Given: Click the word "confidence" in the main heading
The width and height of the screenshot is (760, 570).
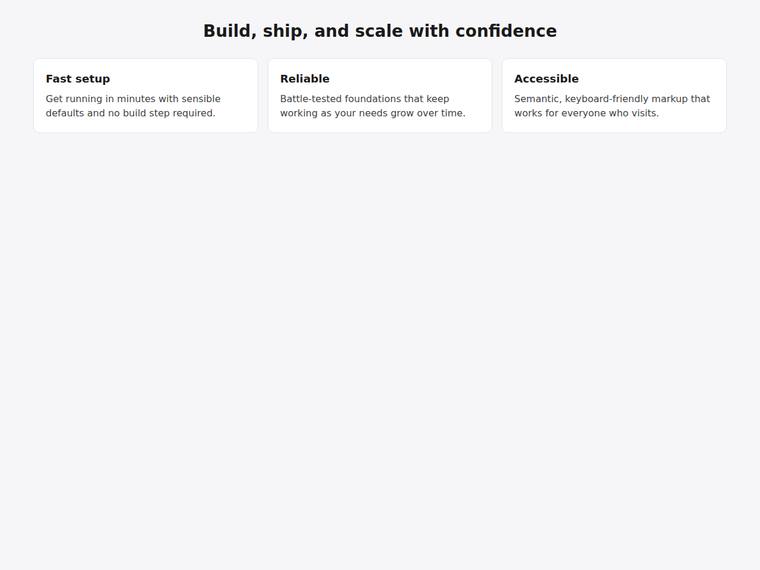Looking at the screenshot, I should click(x=506, y=31).
